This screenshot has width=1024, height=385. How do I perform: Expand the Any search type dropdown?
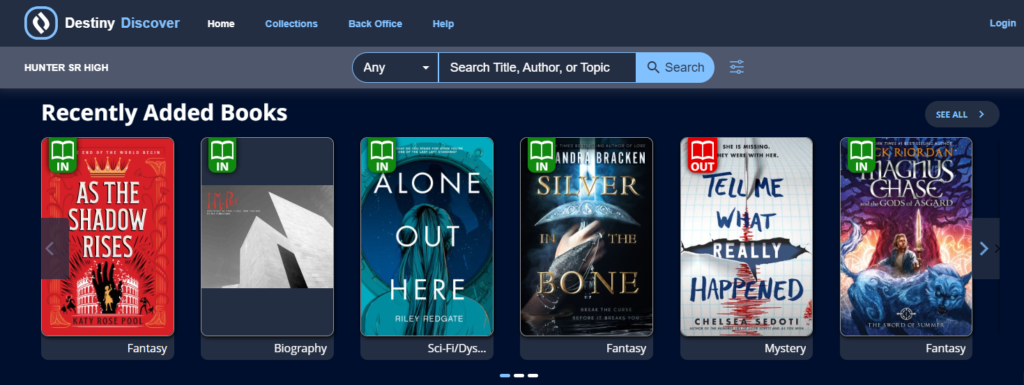[395, 67]
